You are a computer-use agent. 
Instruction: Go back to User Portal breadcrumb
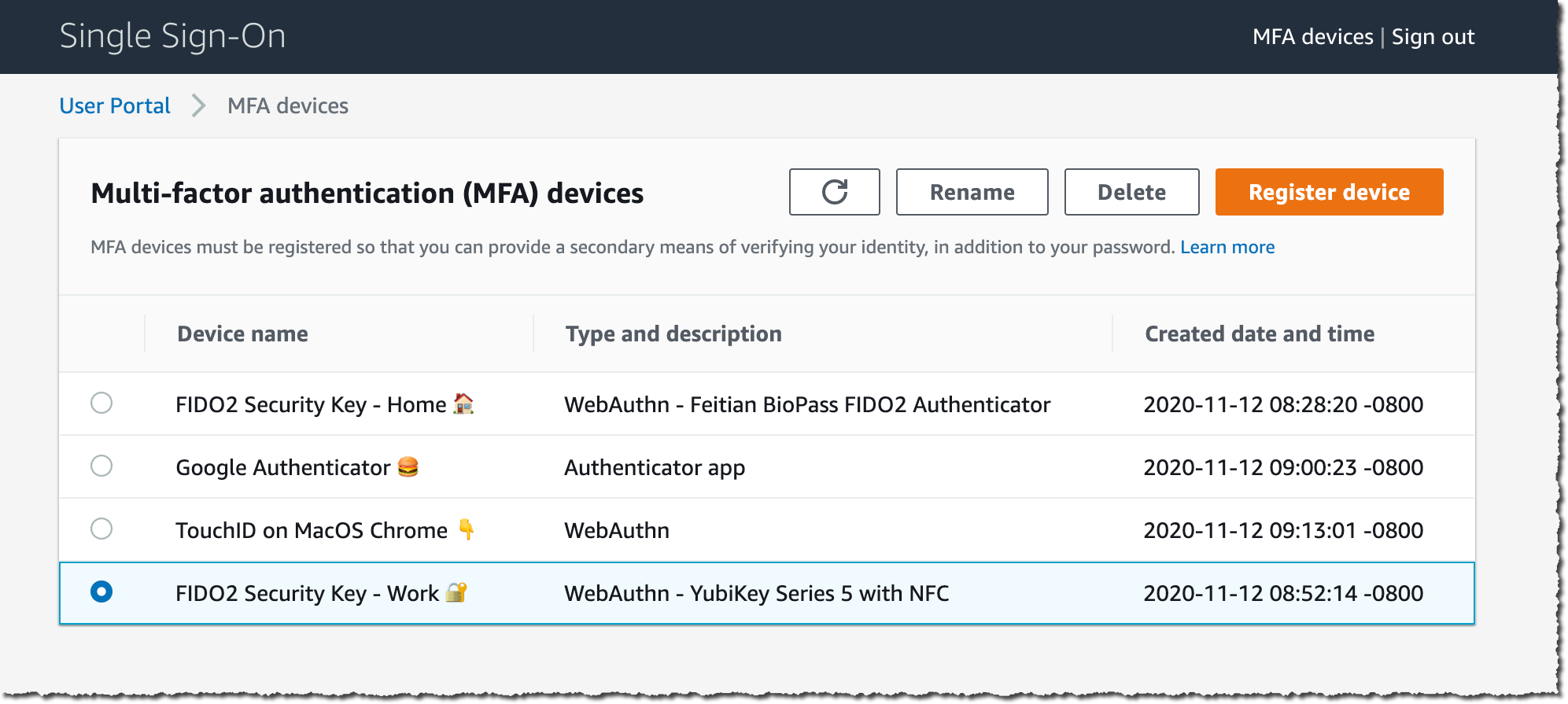click(115, 105)
